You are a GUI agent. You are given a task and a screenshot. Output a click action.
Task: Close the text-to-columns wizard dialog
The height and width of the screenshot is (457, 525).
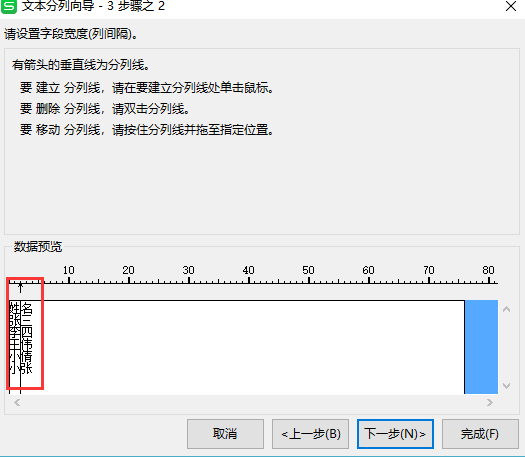click(x=511, y=6)
